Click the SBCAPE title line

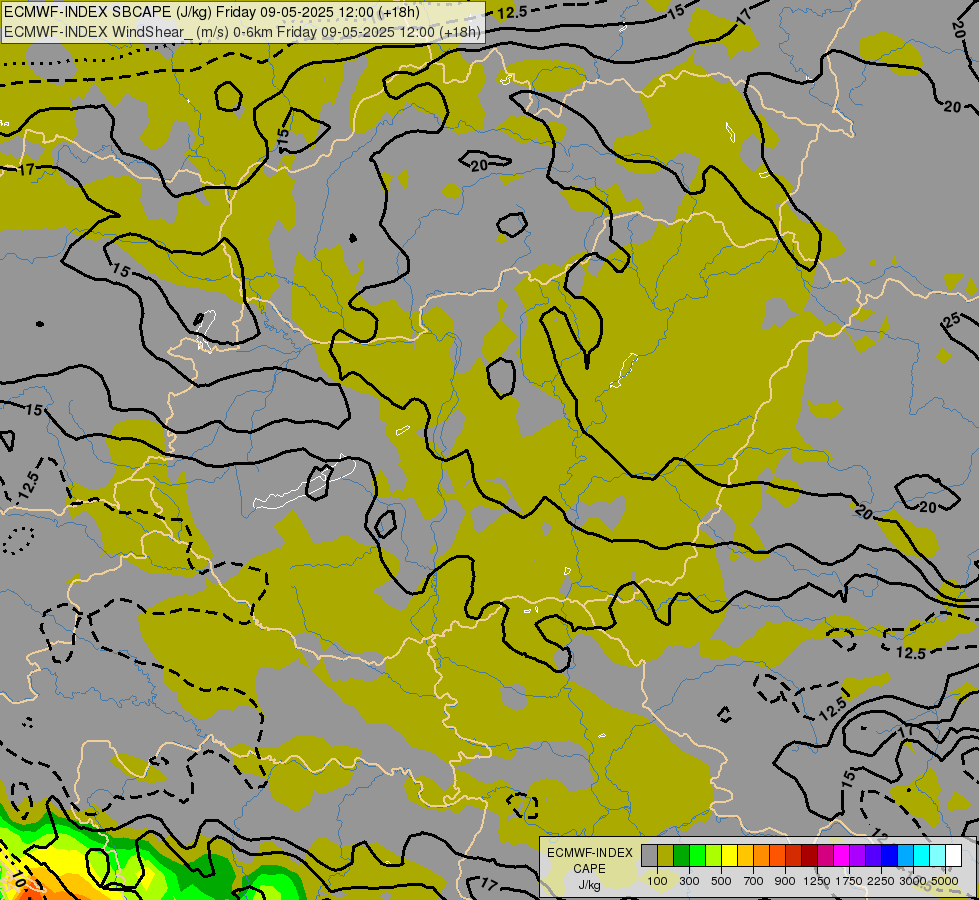pos(212,12)
